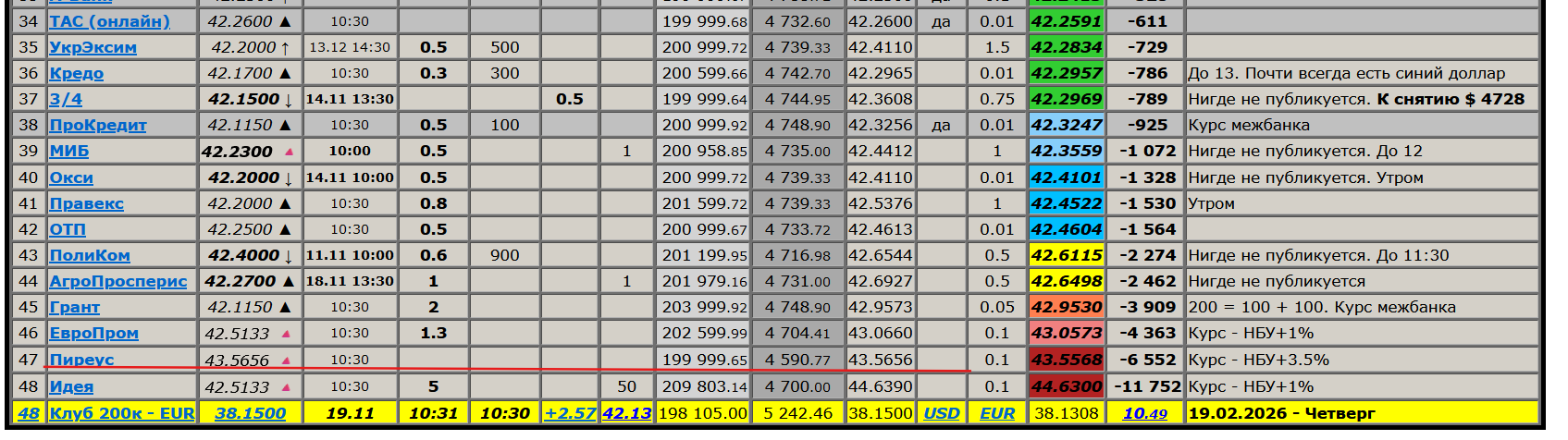Screen dimensions: 1568x440
Task: Select blue cell 42.4101
Action: [1067, 177]
